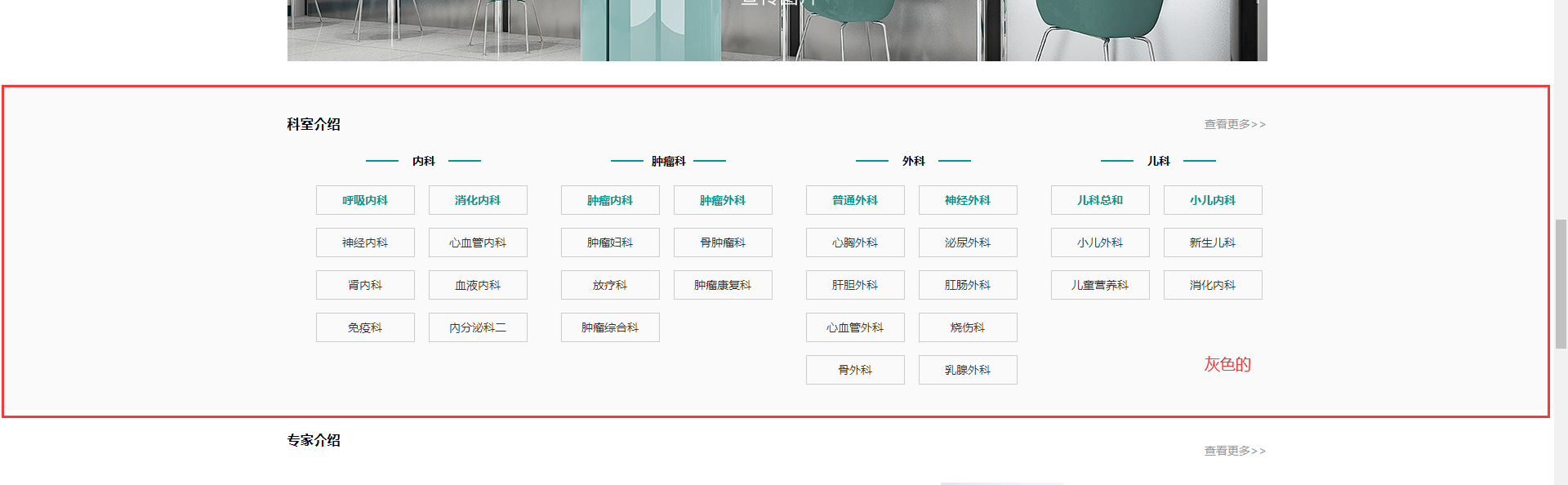Screen dimensions: 1568x485
Task: Click the 肾内科 button
Action: 365,285
